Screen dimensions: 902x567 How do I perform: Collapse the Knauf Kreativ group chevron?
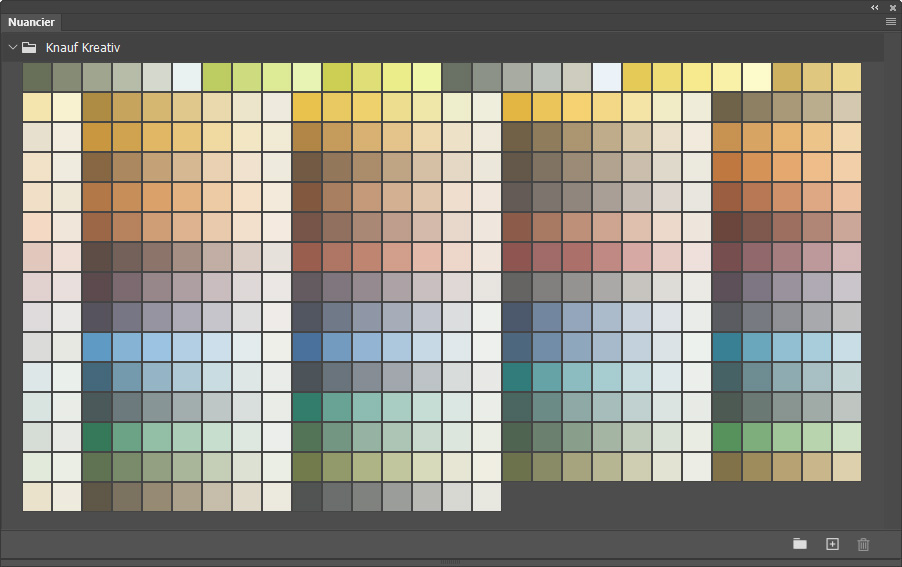pyautogui.click(x=13, y=47)
